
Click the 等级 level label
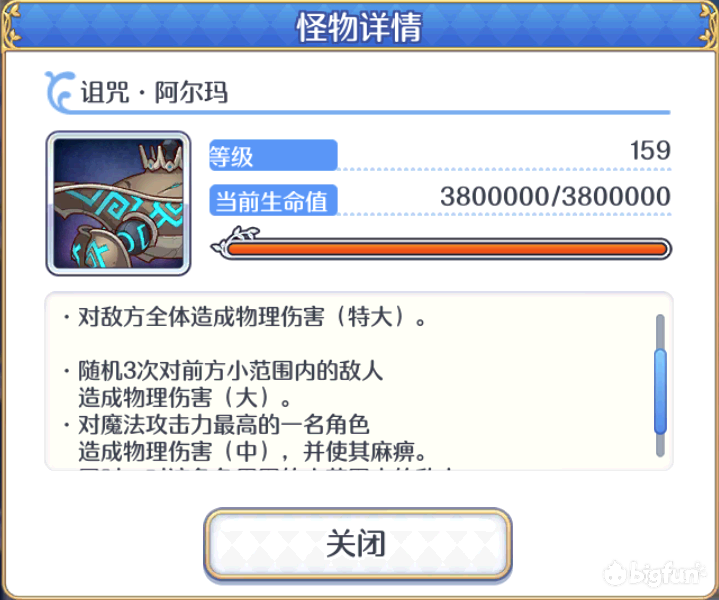[273, 156]
